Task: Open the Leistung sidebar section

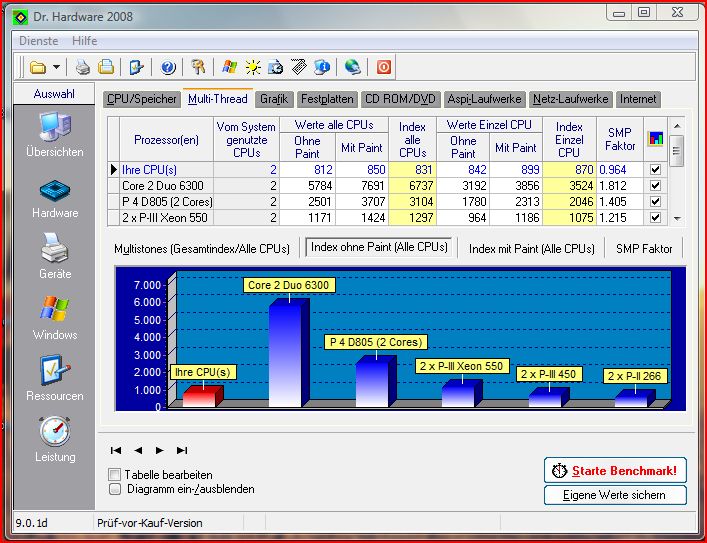Action: (55, 439)
